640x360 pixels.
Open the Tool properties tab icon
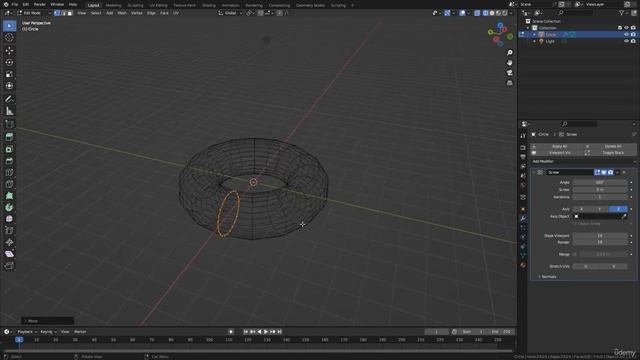[523, 136]
